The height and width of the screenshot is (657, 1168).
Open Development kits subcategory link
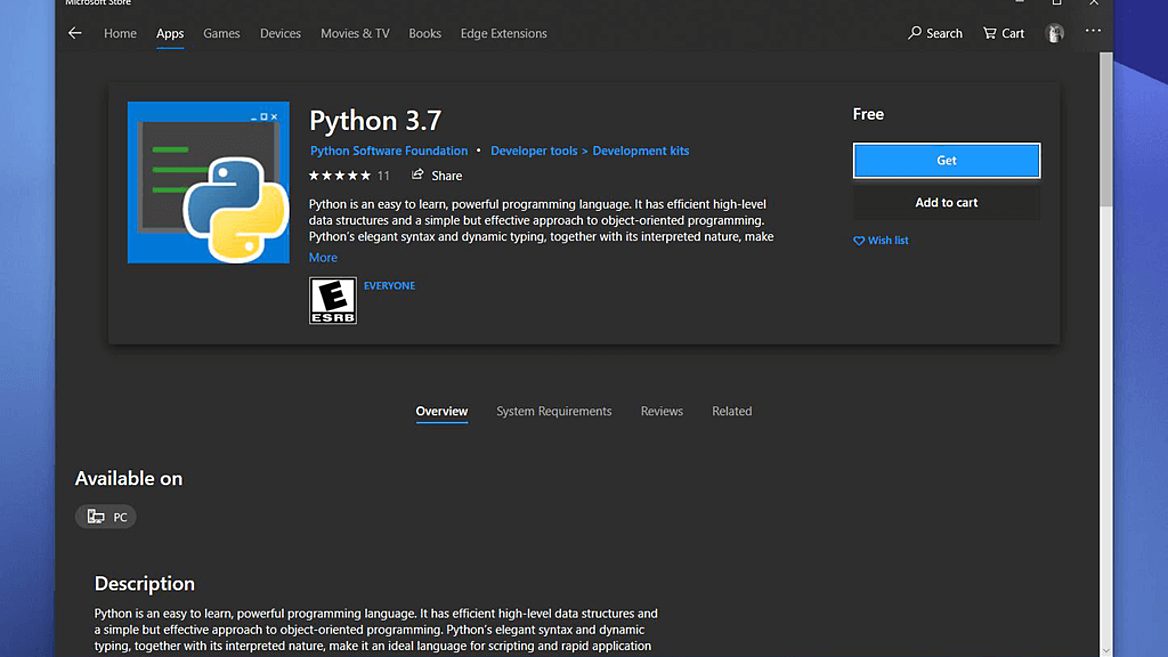[641, 150]
